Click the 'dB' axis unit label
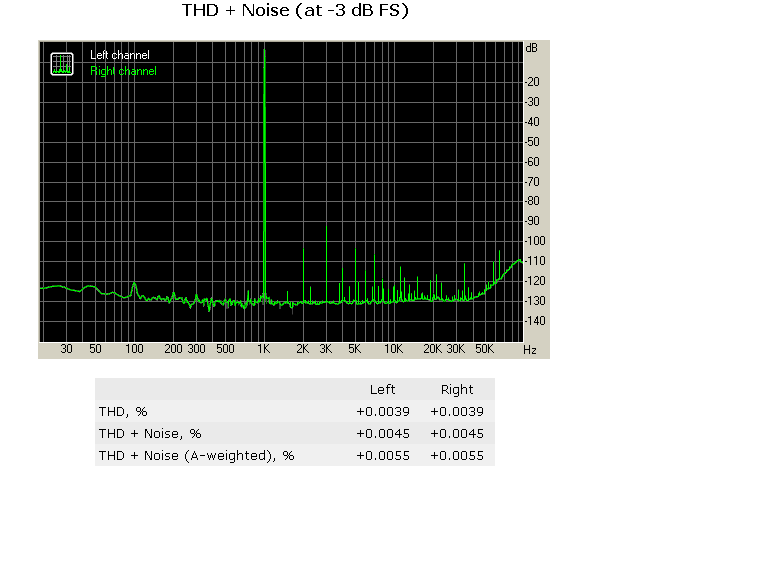Image resolution: width=768 pixels, height=576 pixels. pos(531,48)
